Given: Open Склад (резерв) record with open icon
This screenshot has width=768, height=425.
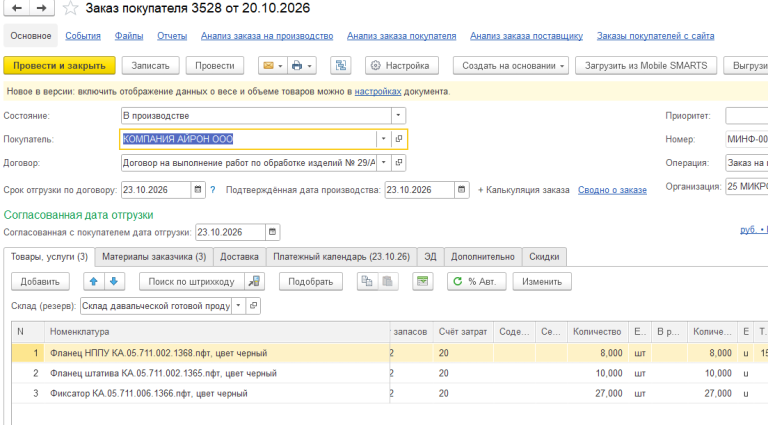Looking at the screenshot, I should pyautogui.click(x=253, y=306).
